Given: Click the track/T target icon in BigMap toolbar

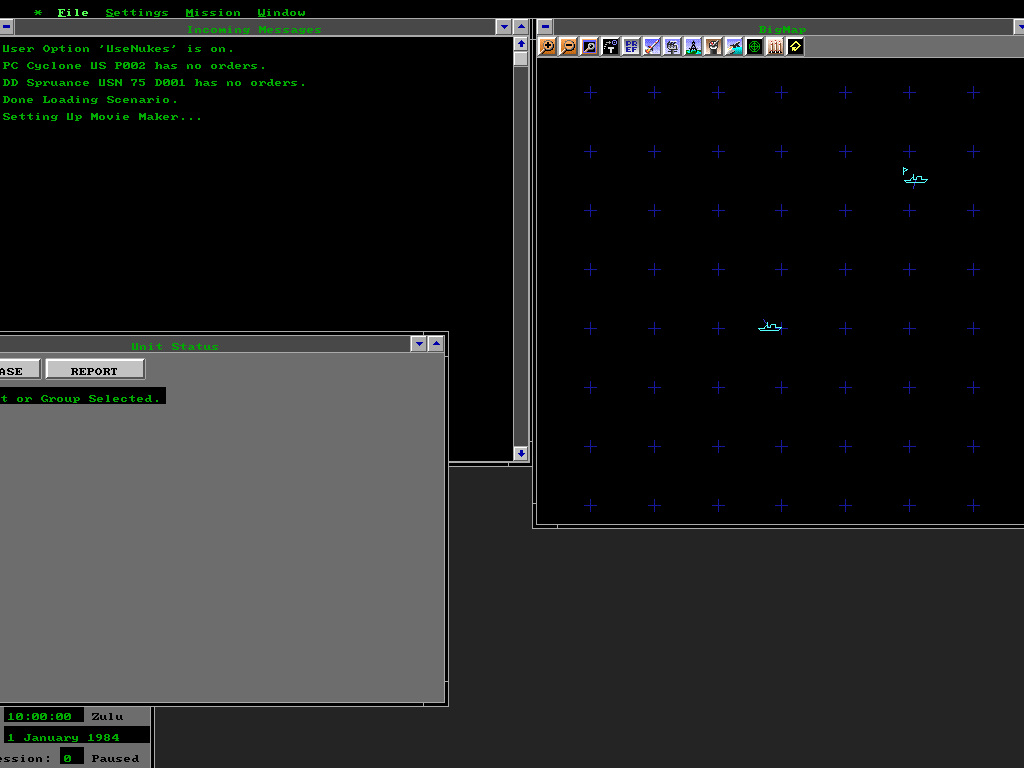Looking at the screenshot, I should click(x=610, y=46).
